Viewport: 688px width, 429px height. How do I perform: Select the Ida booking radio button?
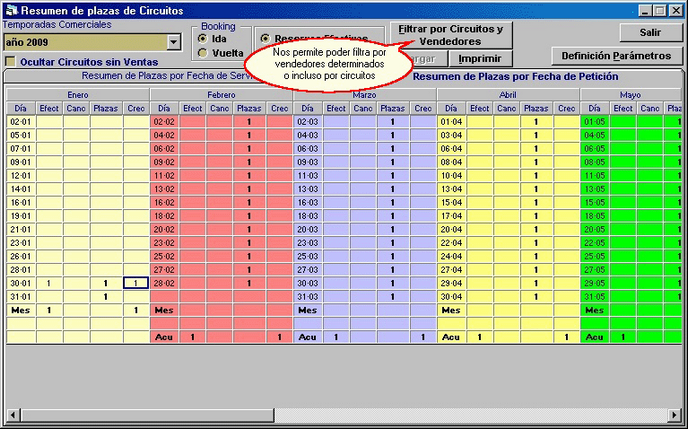(203, 38)
